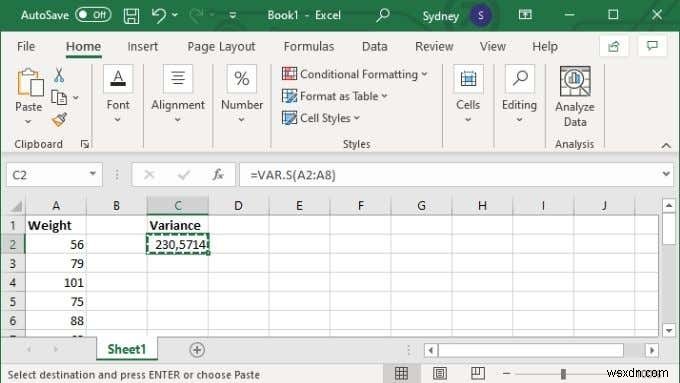Select the Home ribbon tab
The height and width of the screenshot is (383, 680).
83,46
